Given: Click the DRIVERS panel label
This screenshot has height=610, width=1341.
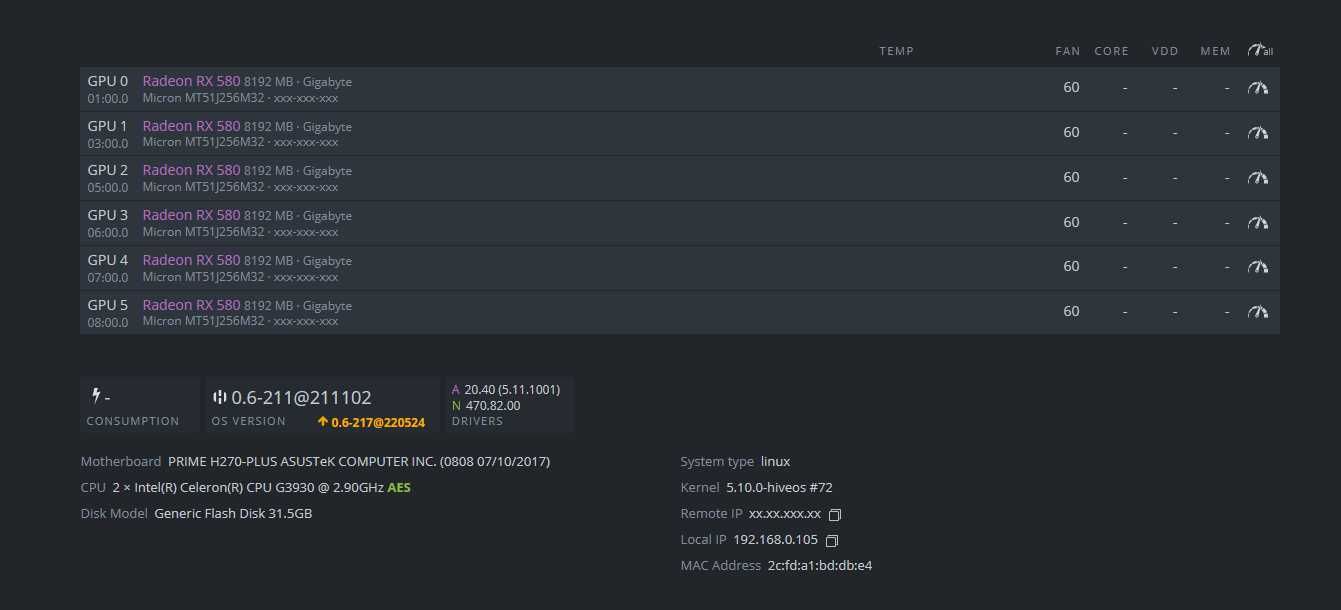Looking at the screenshot, I should pos(477,421).
